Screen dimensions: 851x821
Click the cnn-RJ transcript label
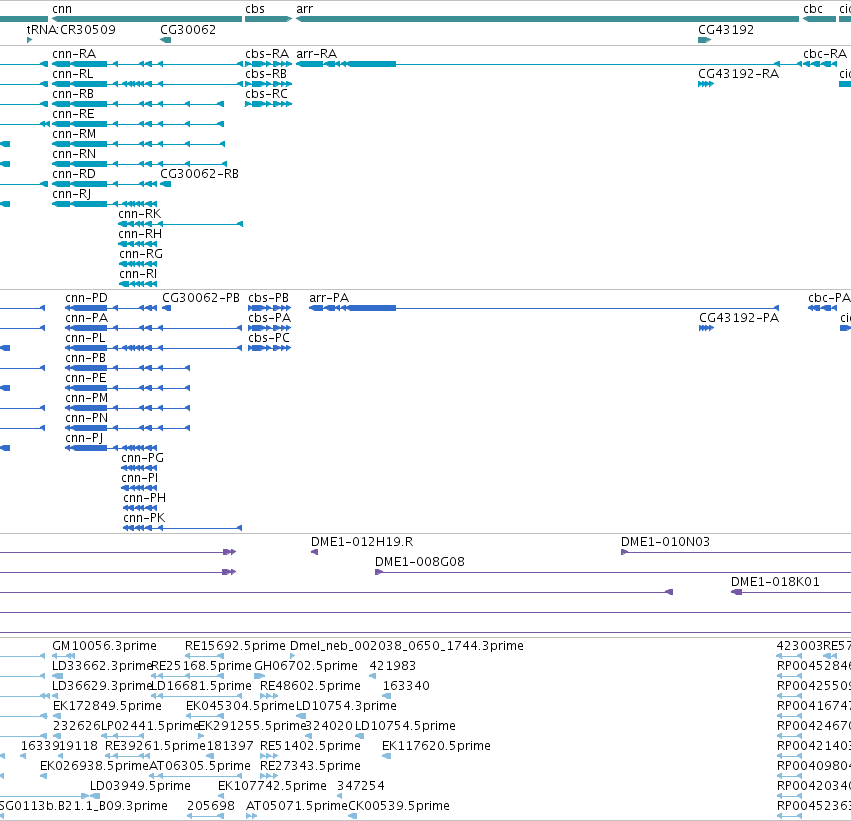[71, 194]
